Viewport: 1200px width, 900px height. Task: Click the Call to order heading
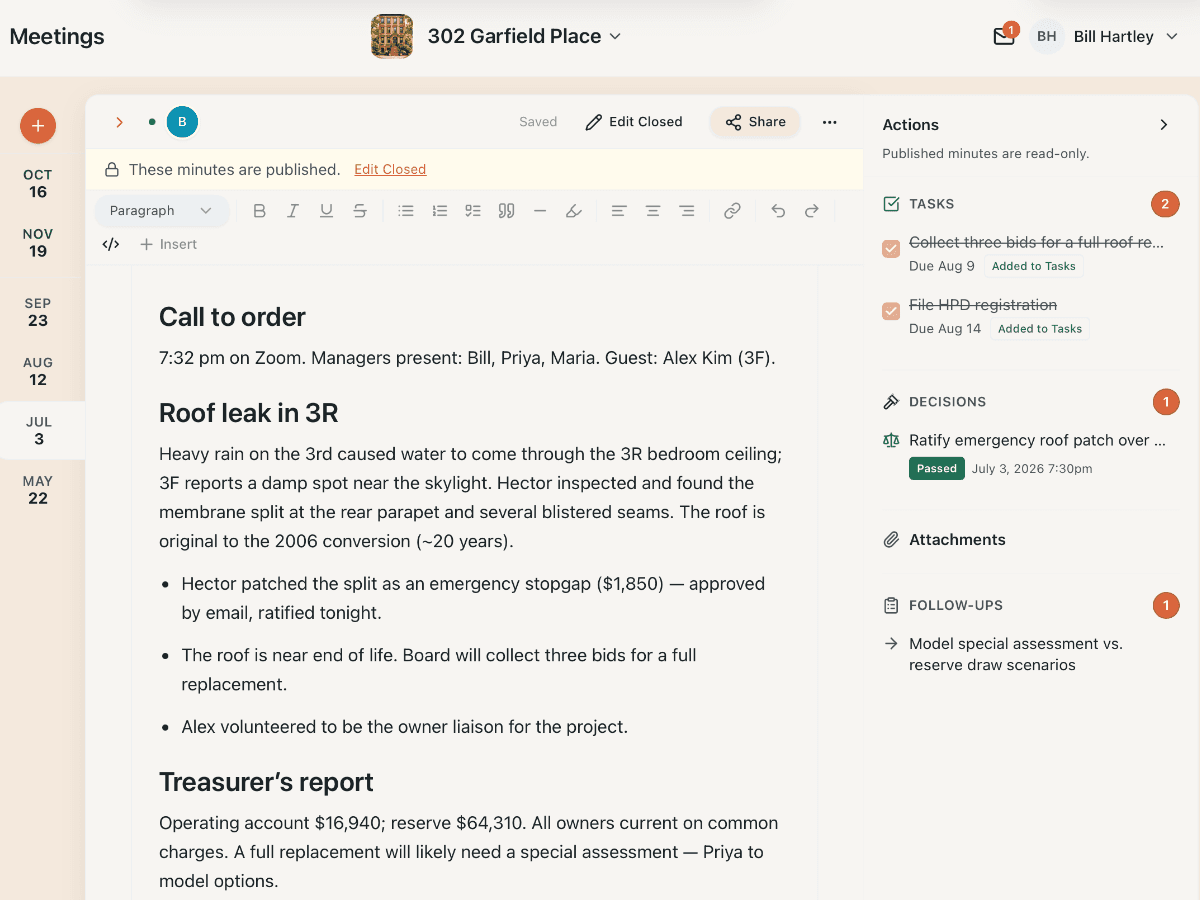(232, 317)
